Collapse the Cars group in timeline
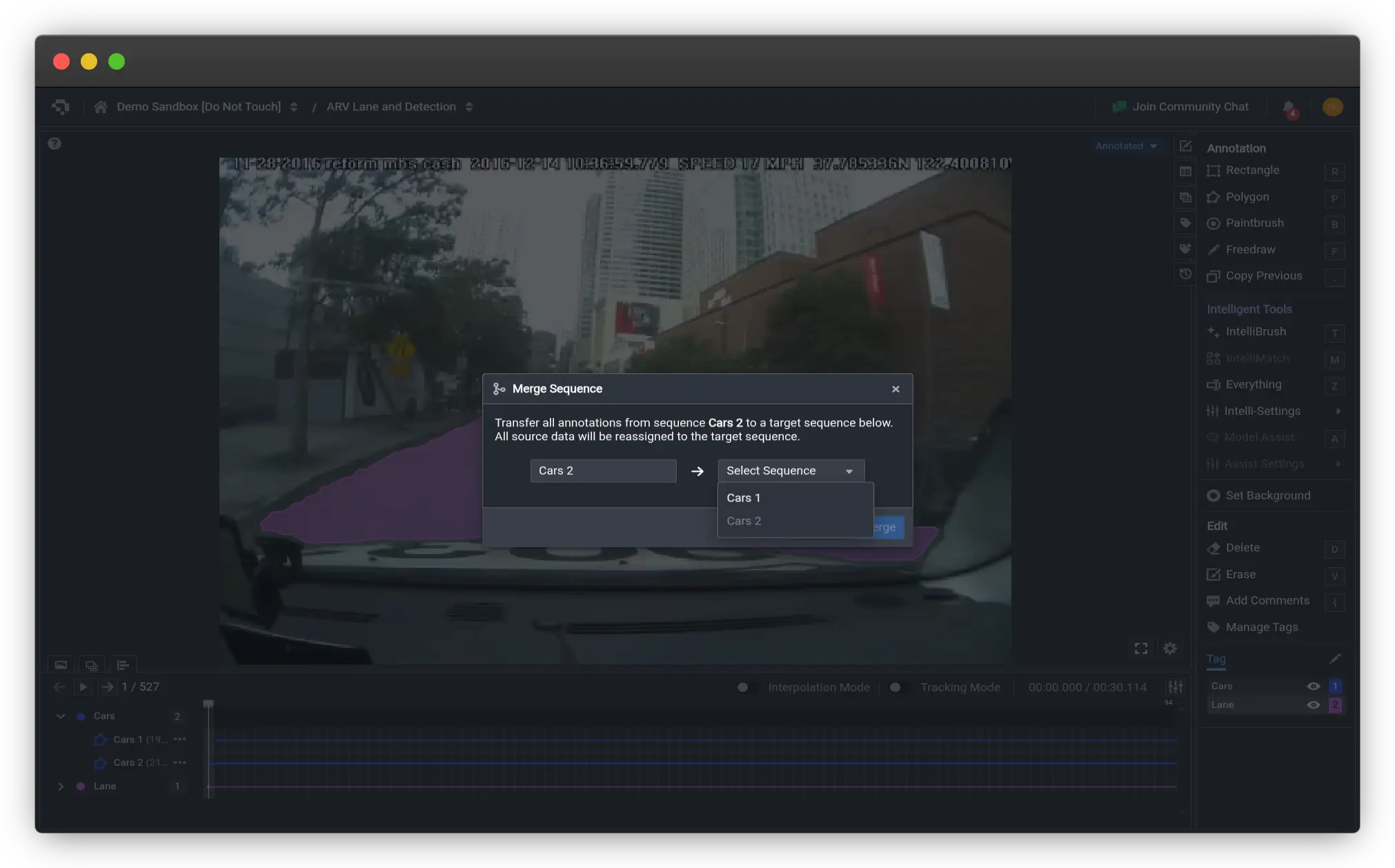This screenshot has width=1395, height=868. [x=61, y=716]
